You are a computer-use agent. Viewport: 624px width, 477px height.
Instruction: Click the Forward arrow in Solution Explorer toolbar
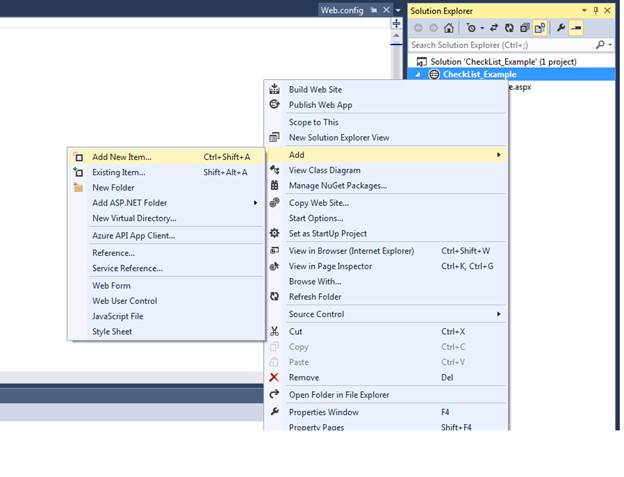pyautogui.click(x=433, y=28)
